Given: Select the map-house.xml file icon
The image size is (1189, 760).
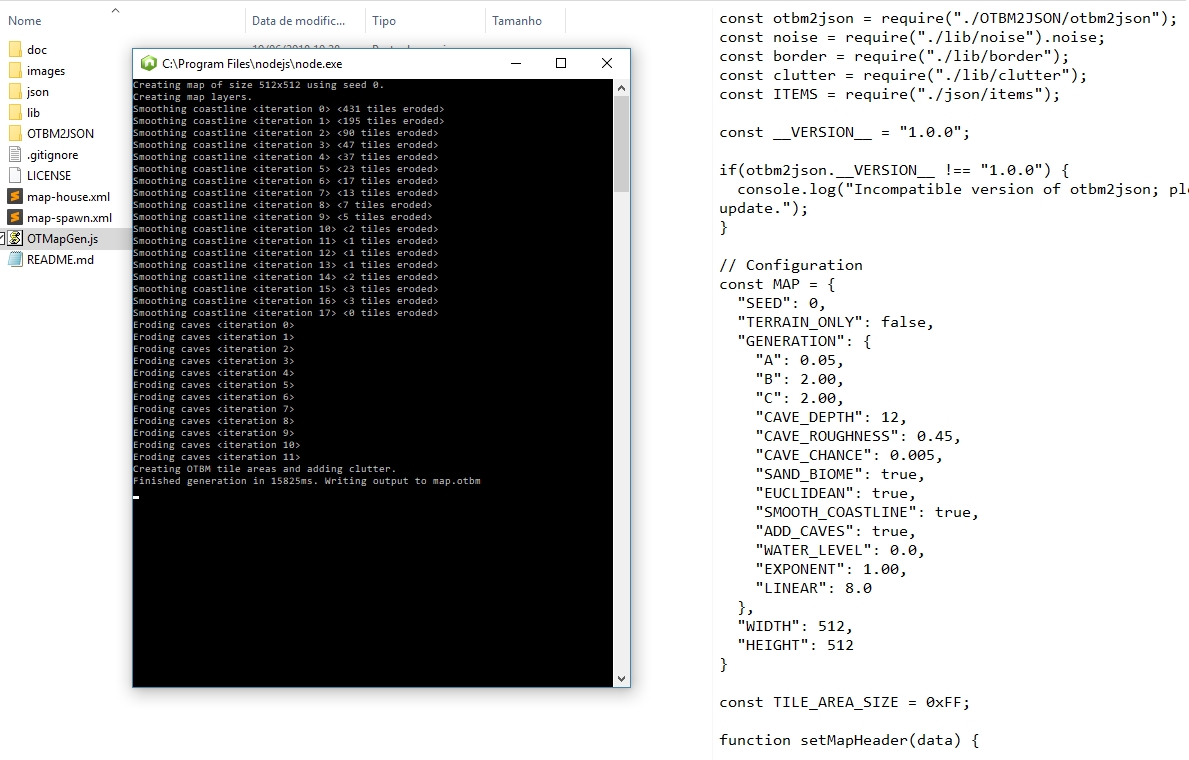Looking at the screenshot, I should [15, 196].
